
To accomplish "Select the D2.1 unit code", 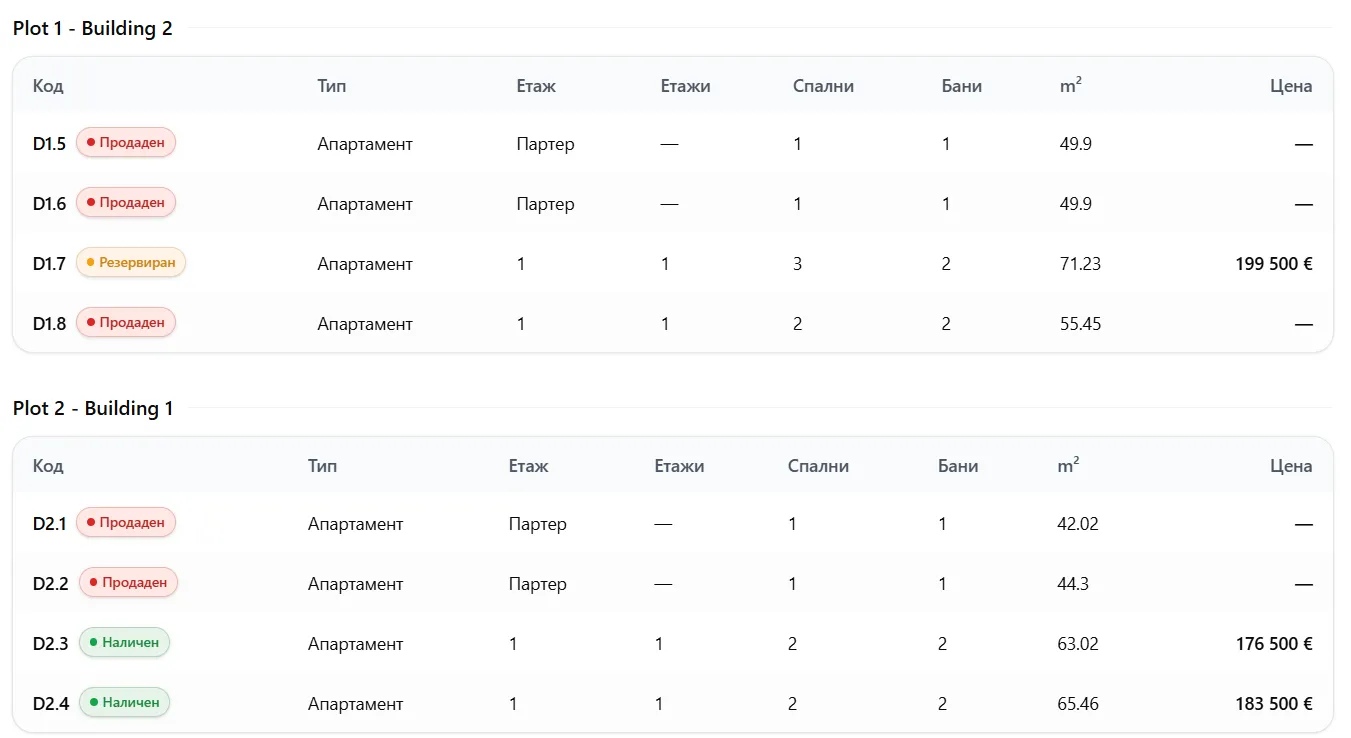I will point(49,524).
